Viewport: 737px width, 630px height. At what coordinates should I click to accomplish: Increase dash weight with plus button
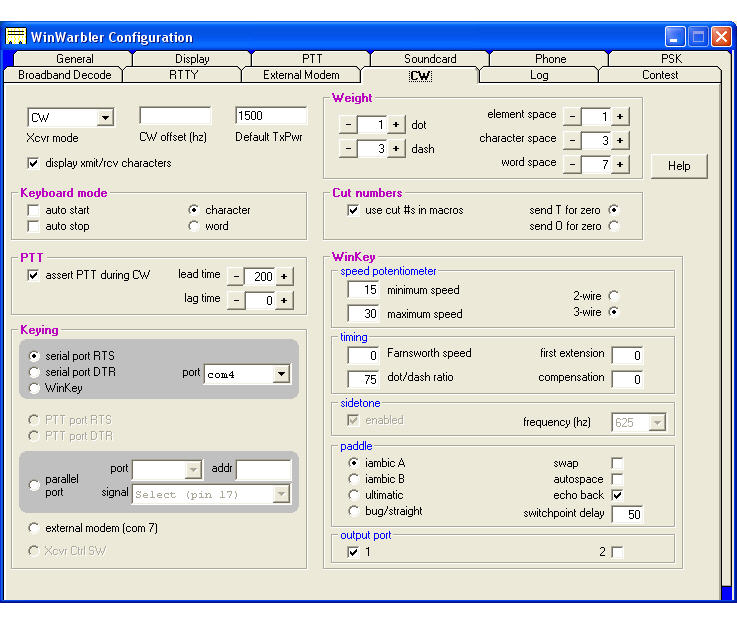[396, 149]
